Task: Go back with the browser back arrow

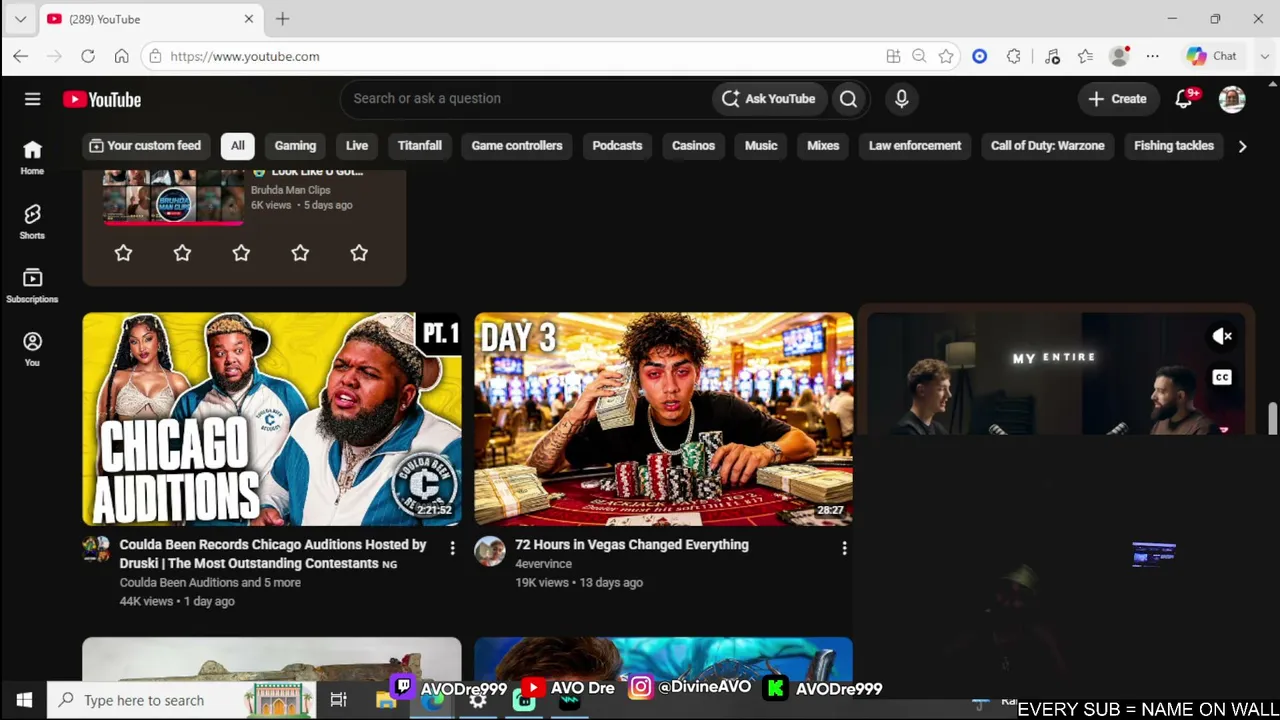Action: coord(21,56)
